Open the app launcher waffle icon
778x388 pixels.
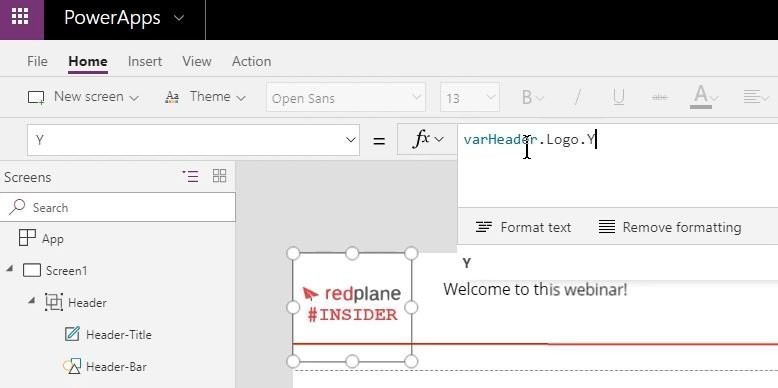[20, 16]
